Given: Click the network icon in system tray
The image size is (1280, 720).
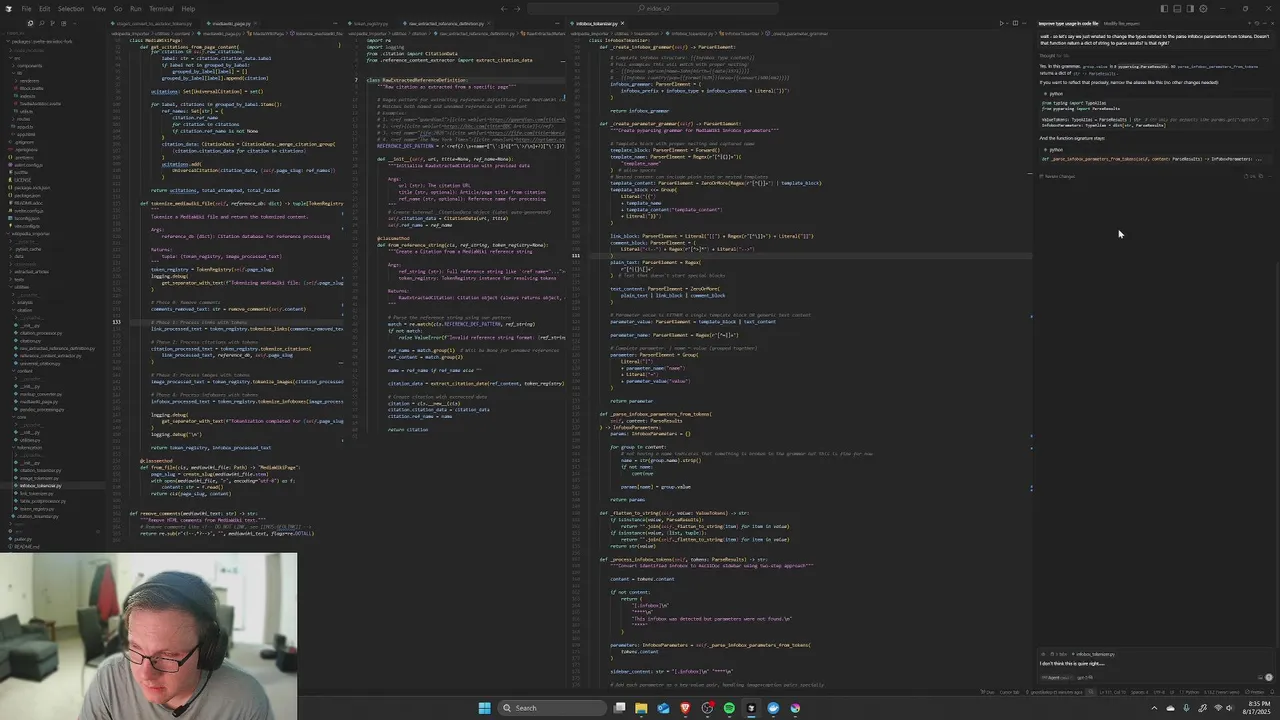Looking at the screenshot, I should click(1218, 708).
